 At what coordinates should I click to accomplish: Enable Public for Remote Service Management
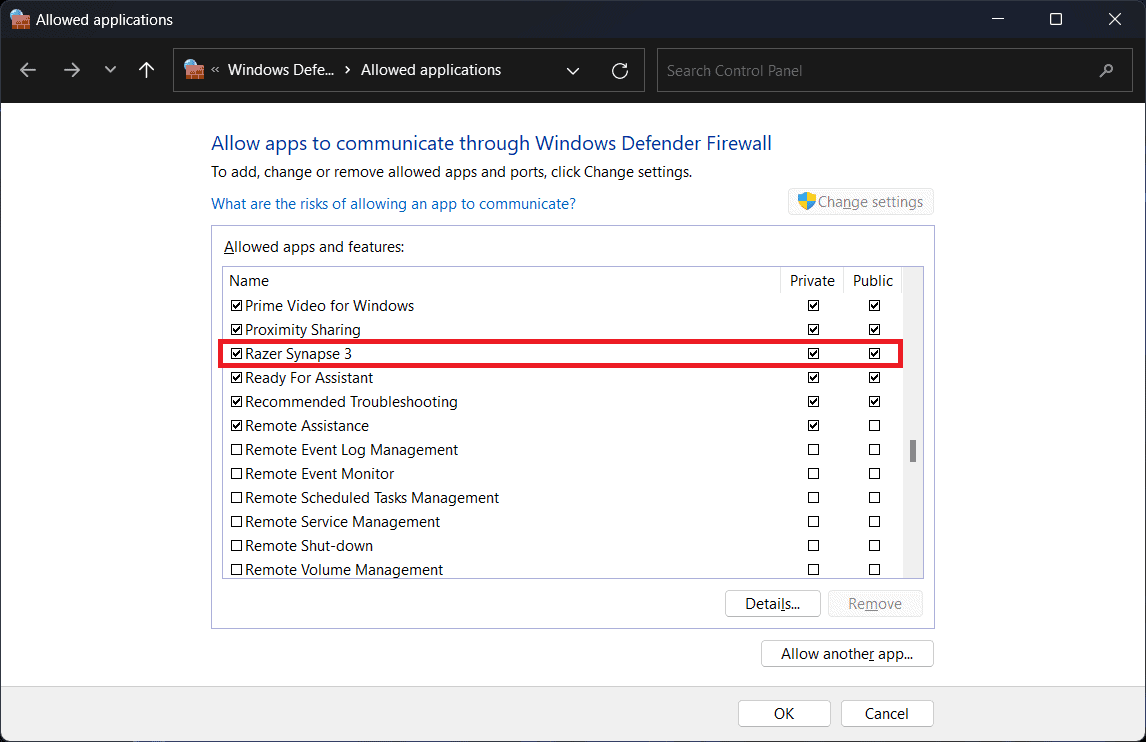pos(874,522)
